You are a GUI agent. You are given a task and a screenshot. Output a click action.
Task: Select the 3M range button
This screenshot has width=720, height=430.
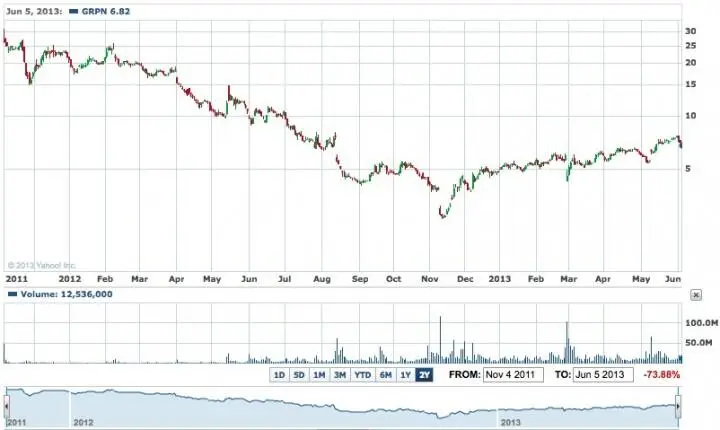[x=340, y=375]
